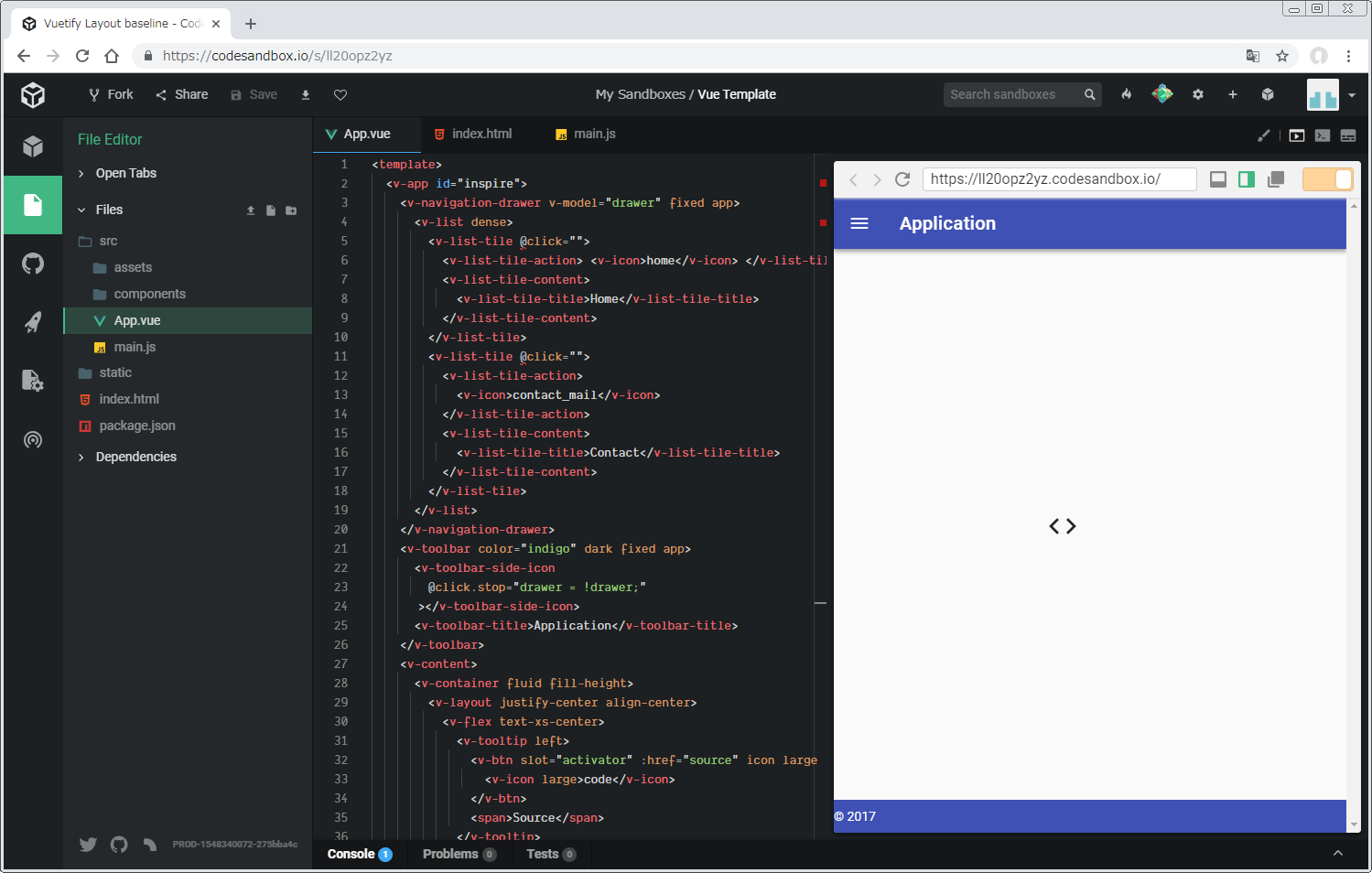The height and width of the screenshot is (873, 1372).
Task: Open the Configuration Files sidebar panel
Action: (33, 381)
